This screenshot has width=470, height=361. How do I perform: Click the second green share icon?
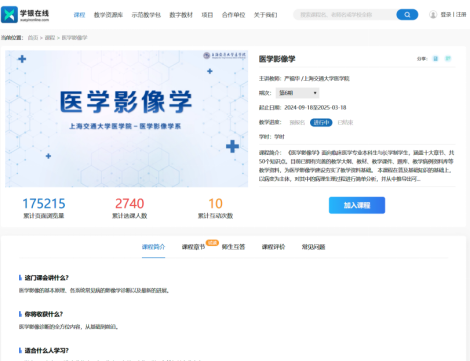click(x=448, y=59)
